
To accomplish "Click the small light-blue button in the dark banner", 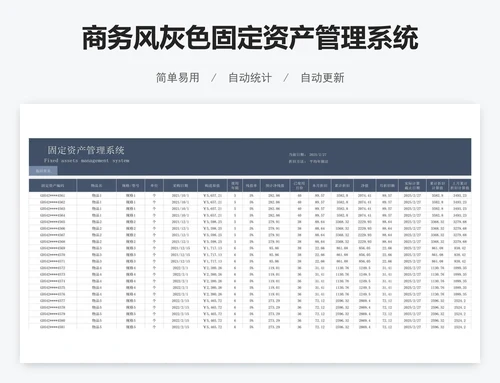I will click(43, 171).
